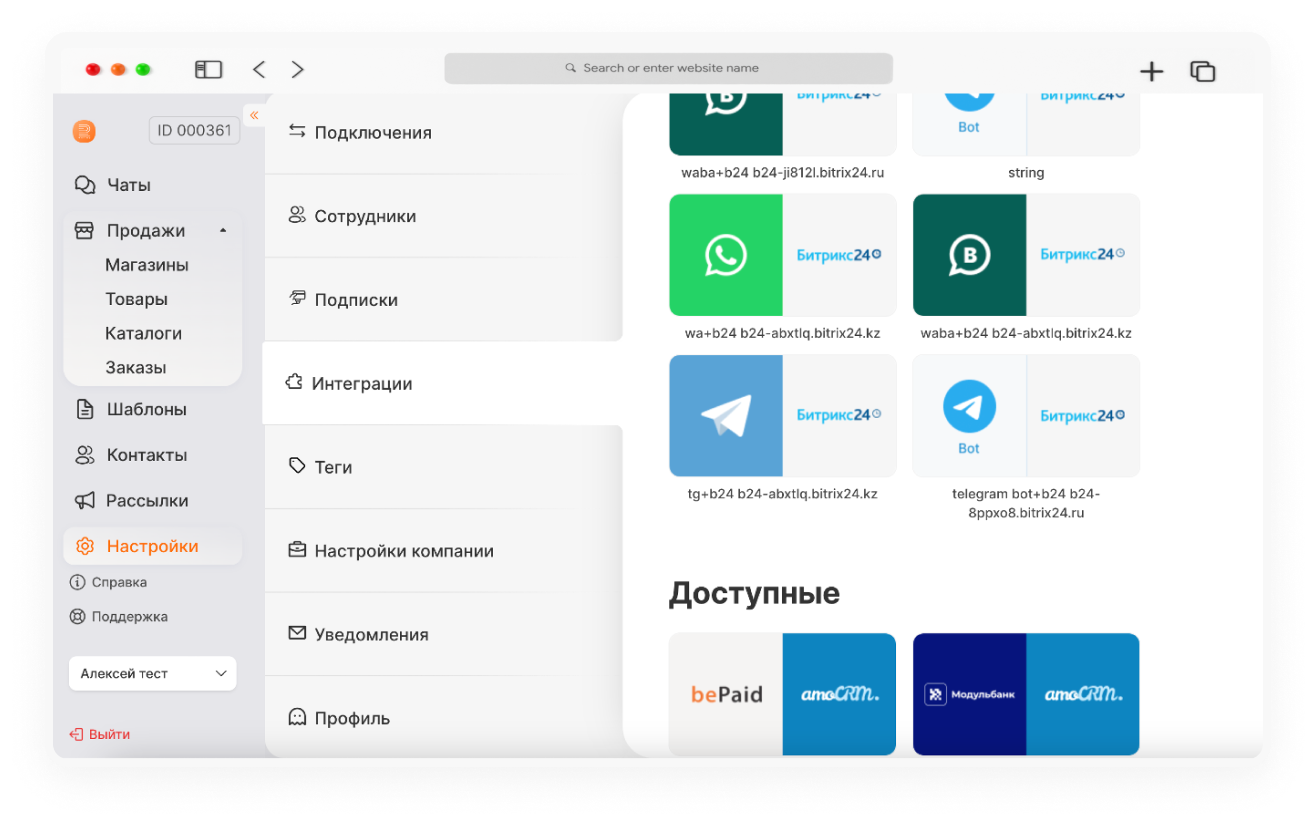Viewport: 1316px width, 825px height.
Task: Collapse the Продажи submenu arrow
Action: [223, 231]
